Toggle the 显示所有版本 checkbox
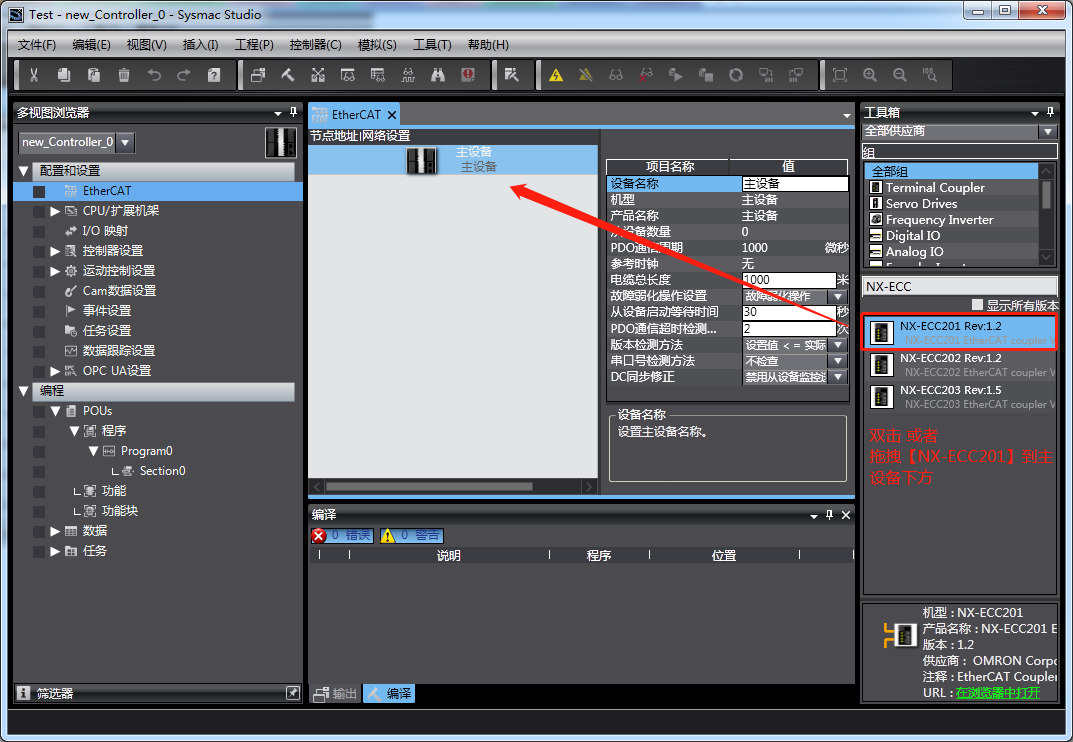Image resolution: width=1073 pixels, height=742 pixels. (x=977, y=305)
